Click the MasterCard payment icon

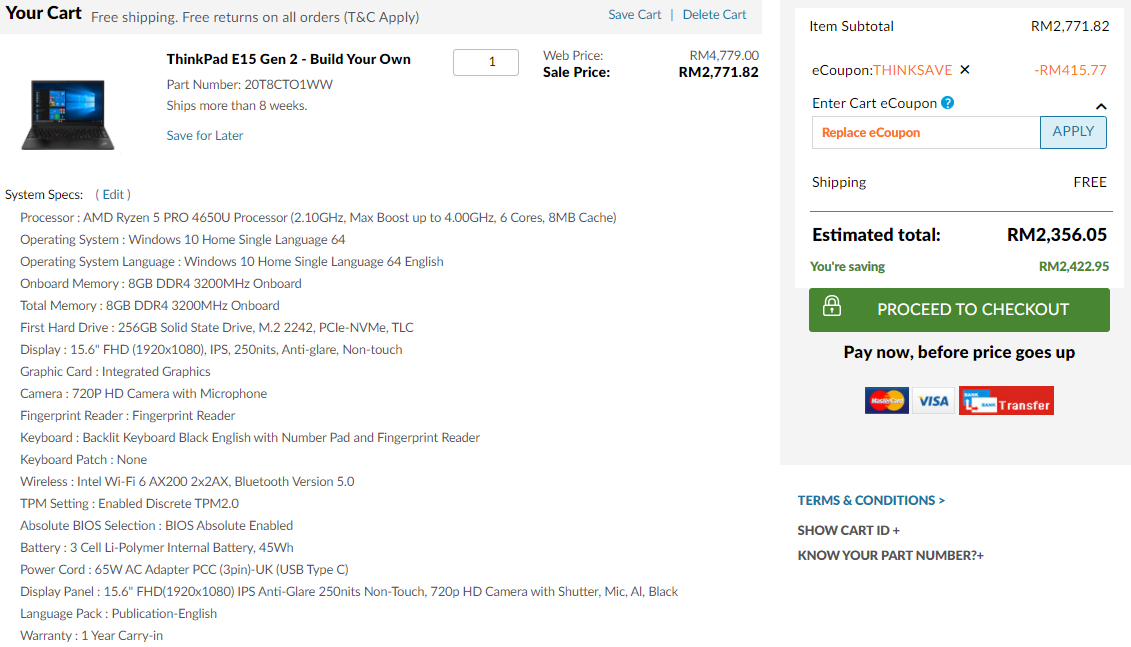coord(887,401)
